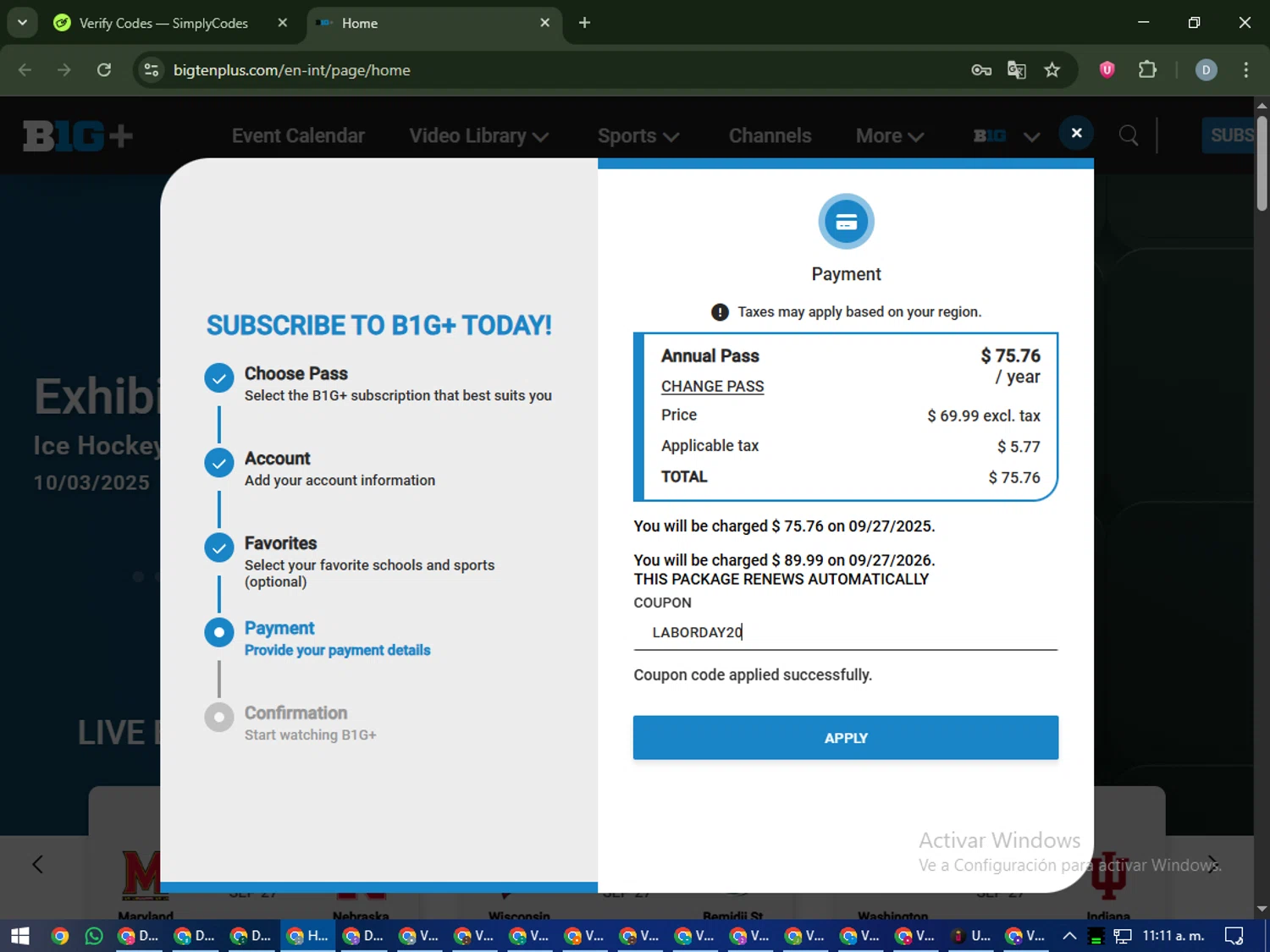This screenshot has height=952, width=1270.
Task: Expand the More menu
Action: [889, 136]
